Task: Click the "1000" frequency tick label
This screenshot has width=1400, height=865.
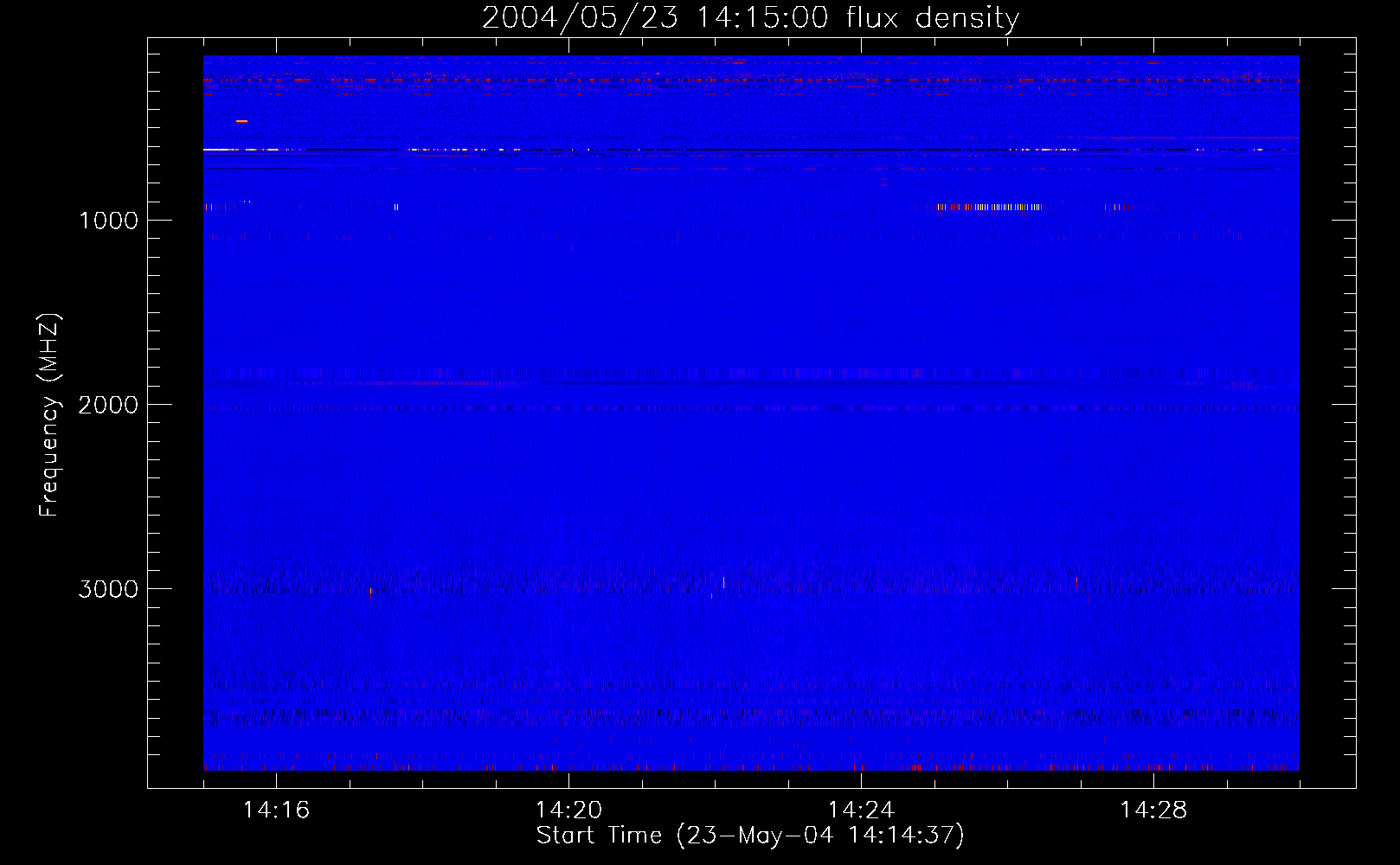Action: [109, 221]
